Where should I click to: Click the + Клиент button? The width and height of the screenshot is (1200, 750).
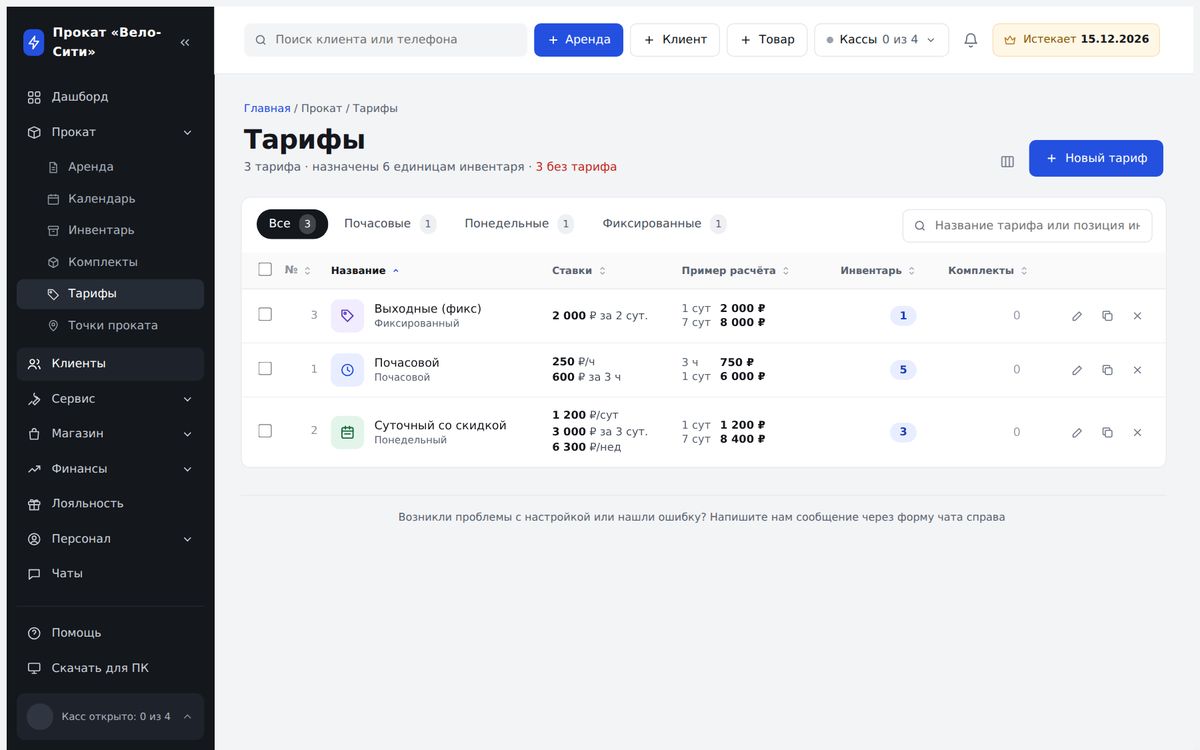(675, 40)
